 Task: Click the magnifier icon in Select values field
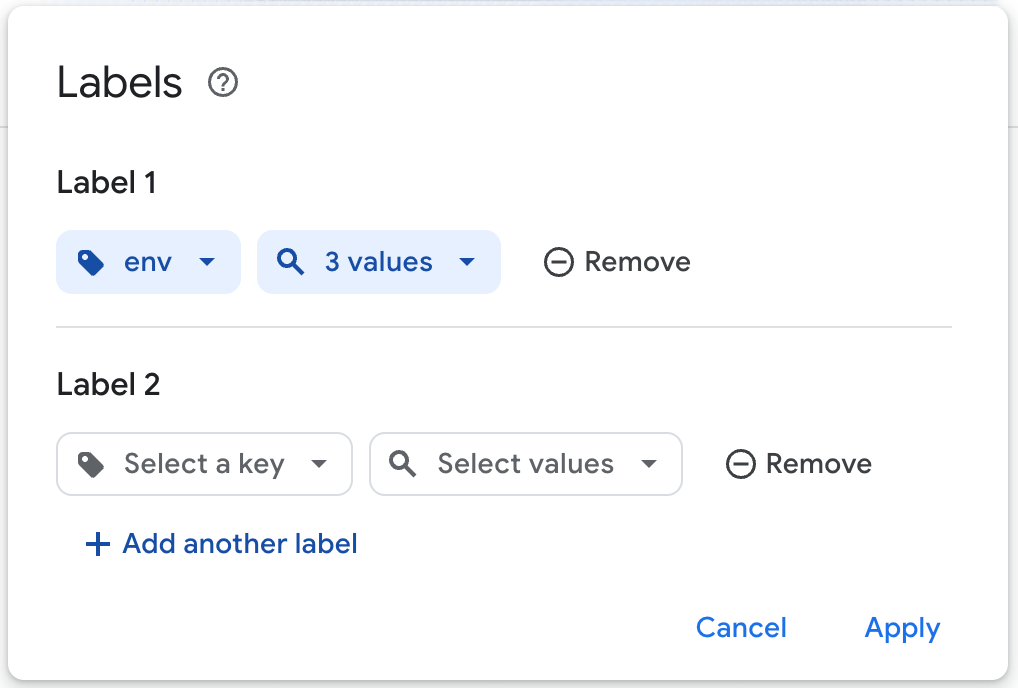coord(403,464)
